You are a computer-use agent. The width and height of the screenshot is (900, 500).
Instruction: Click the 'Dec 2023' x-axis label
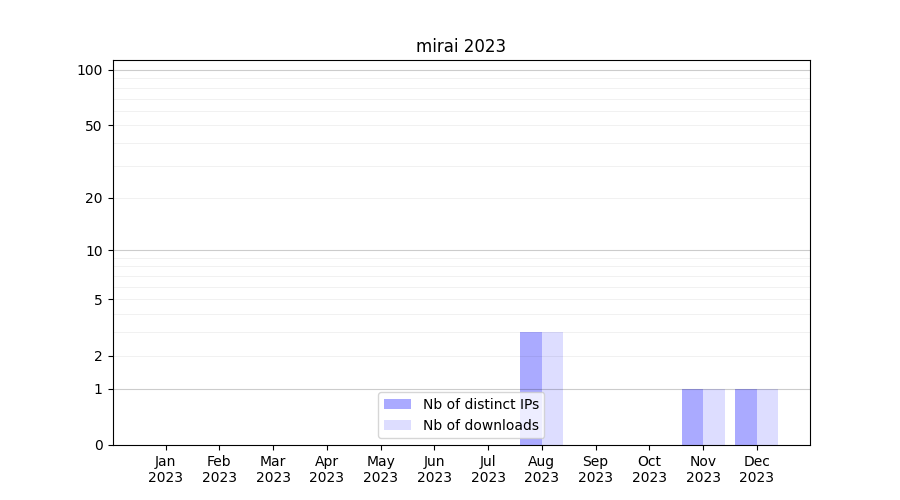pos(757,469)
